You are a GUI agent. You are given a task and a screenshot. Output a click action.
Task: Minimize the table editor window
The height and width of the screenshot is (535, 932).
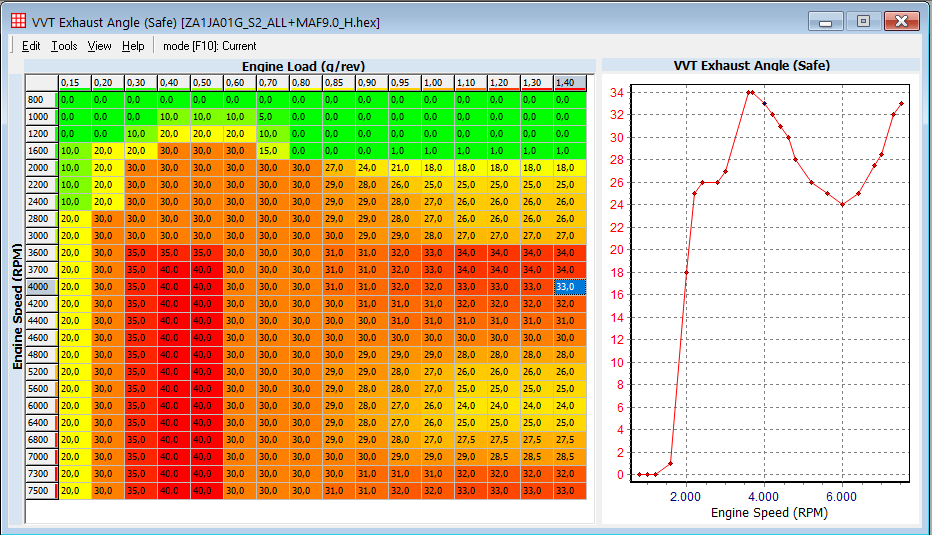tap(826, 21)
